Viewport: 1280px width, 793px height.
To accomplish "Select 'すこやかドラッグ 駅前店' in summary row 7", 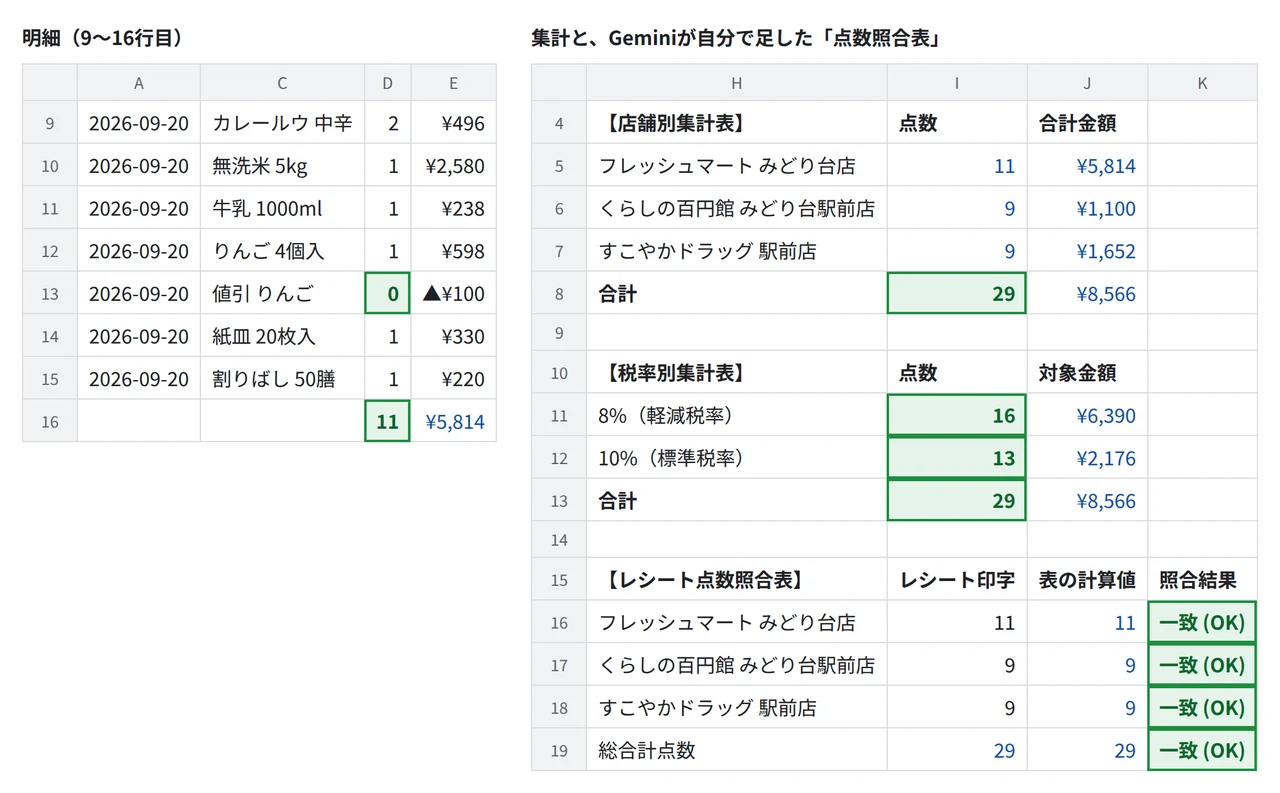I will pyautogui.click(x=736, y=251).
